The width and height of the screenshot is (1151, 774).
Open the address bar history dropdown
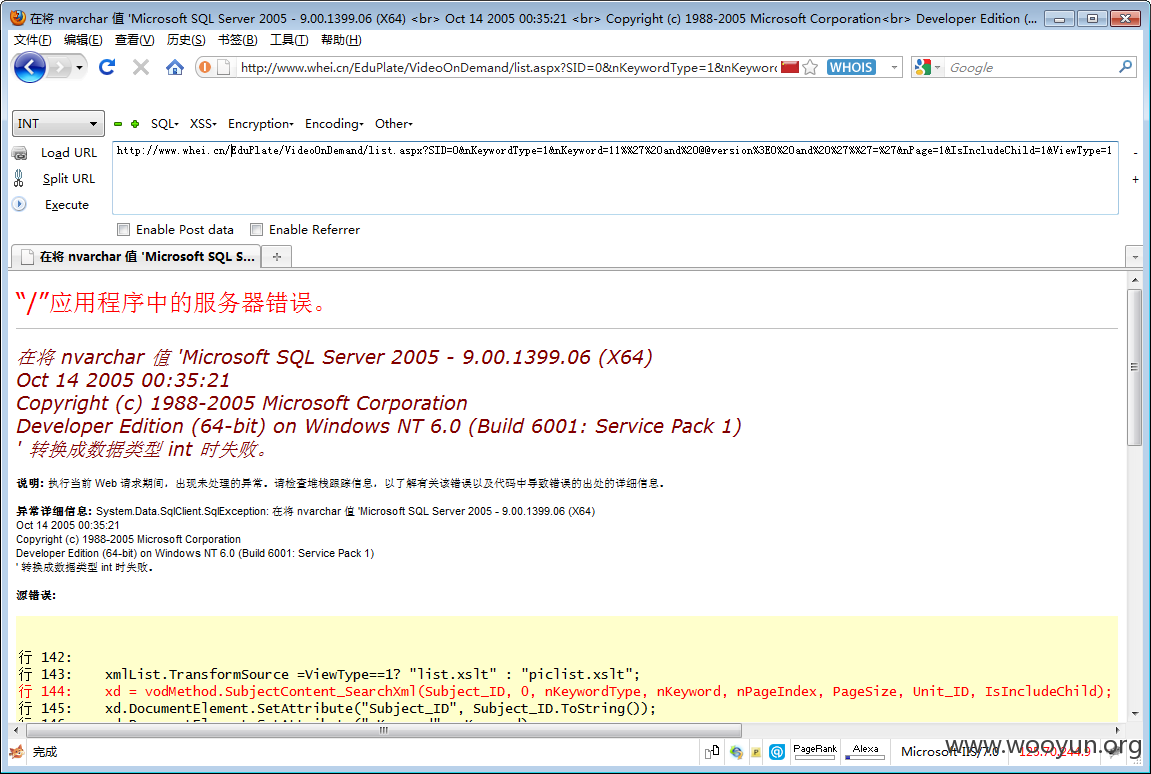coord(894,68)
